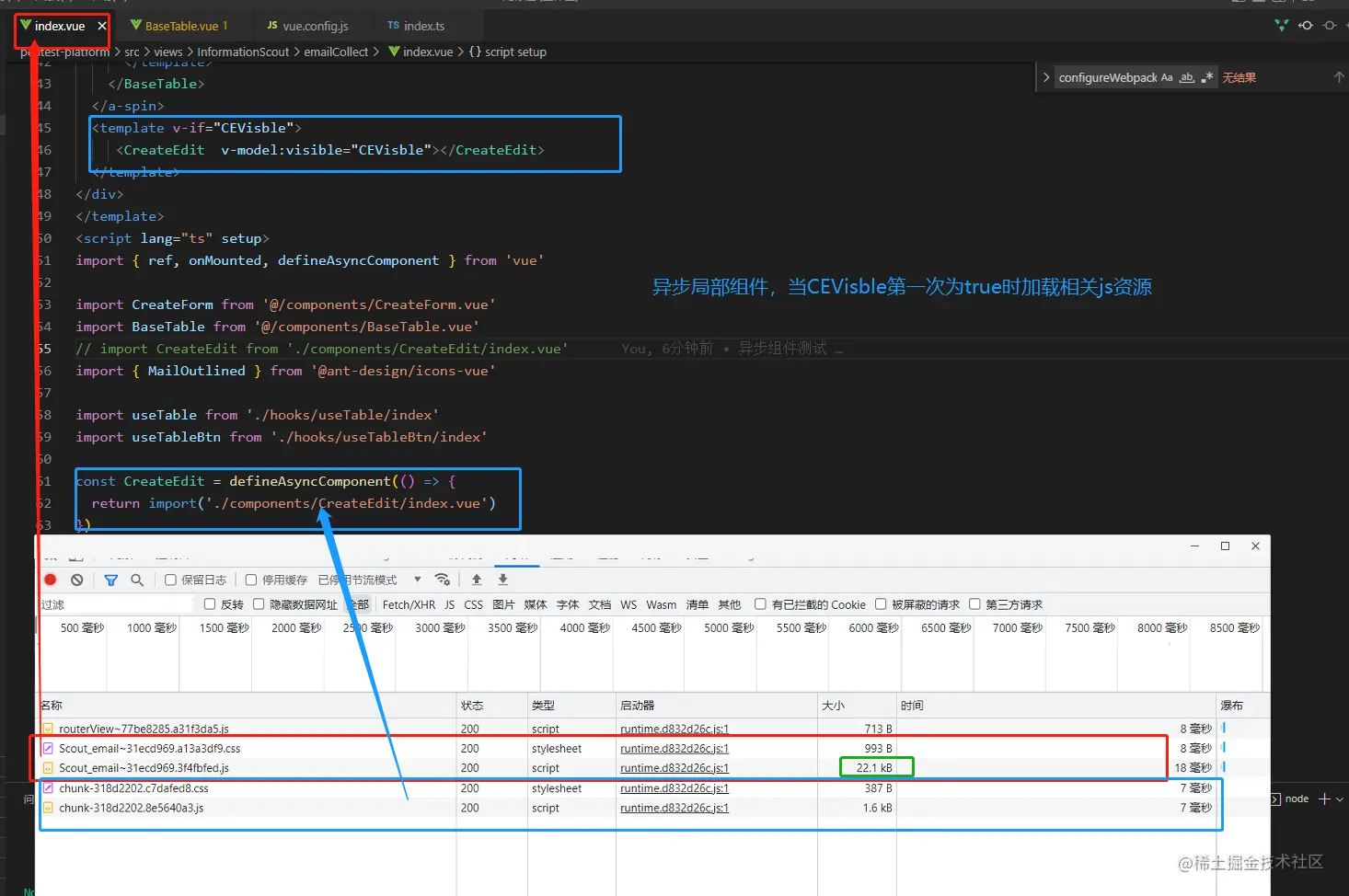Switch to the index.ts tab
Screen dimensions: 1349x896
416,26
